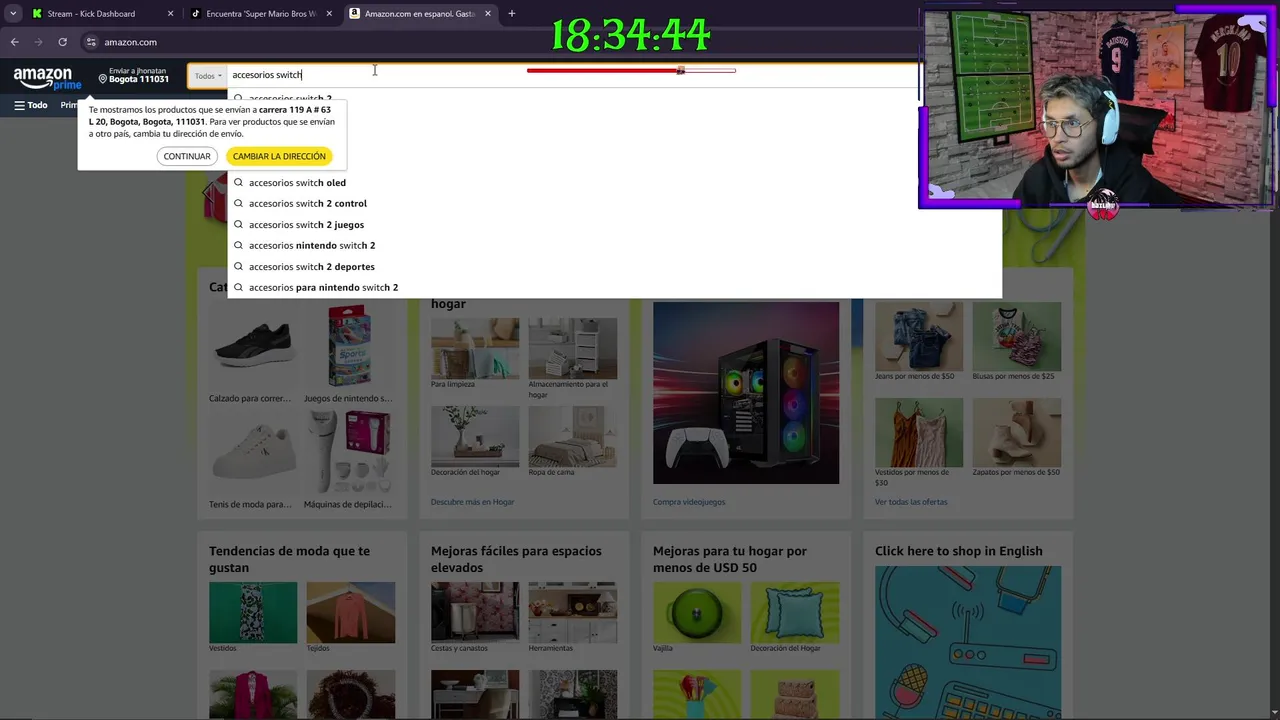Image resolution: width=1280 pixels, height=720 pixels.
Task: Open Zapatos por menos de $50 thumbnail
Action: click(x=1017, y=432)
